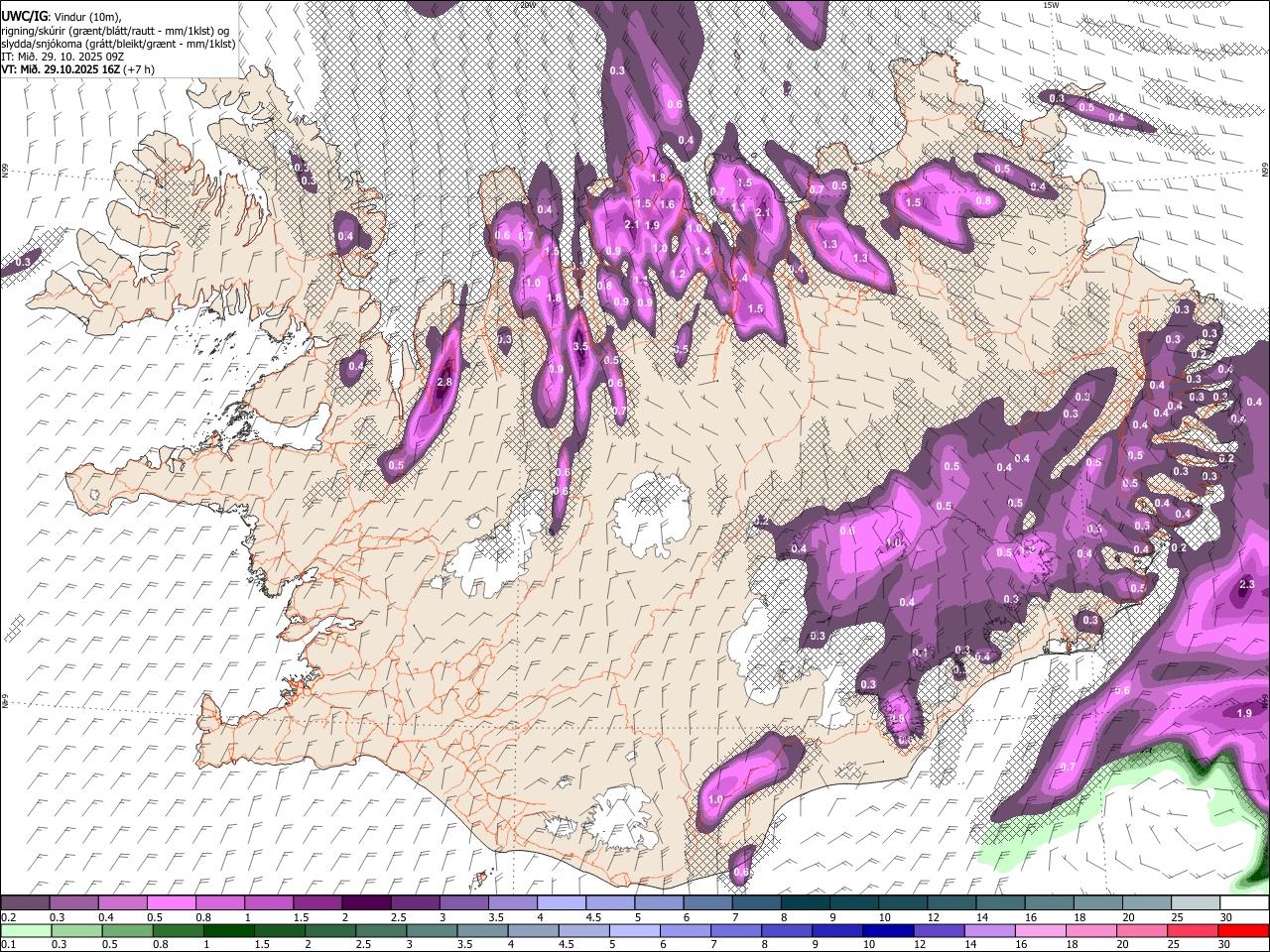The height and width of the screenshot is (952, 1270).
Task: Select the dark teal 8 swatch in snow legend
Action: click(x=805, y=902)
